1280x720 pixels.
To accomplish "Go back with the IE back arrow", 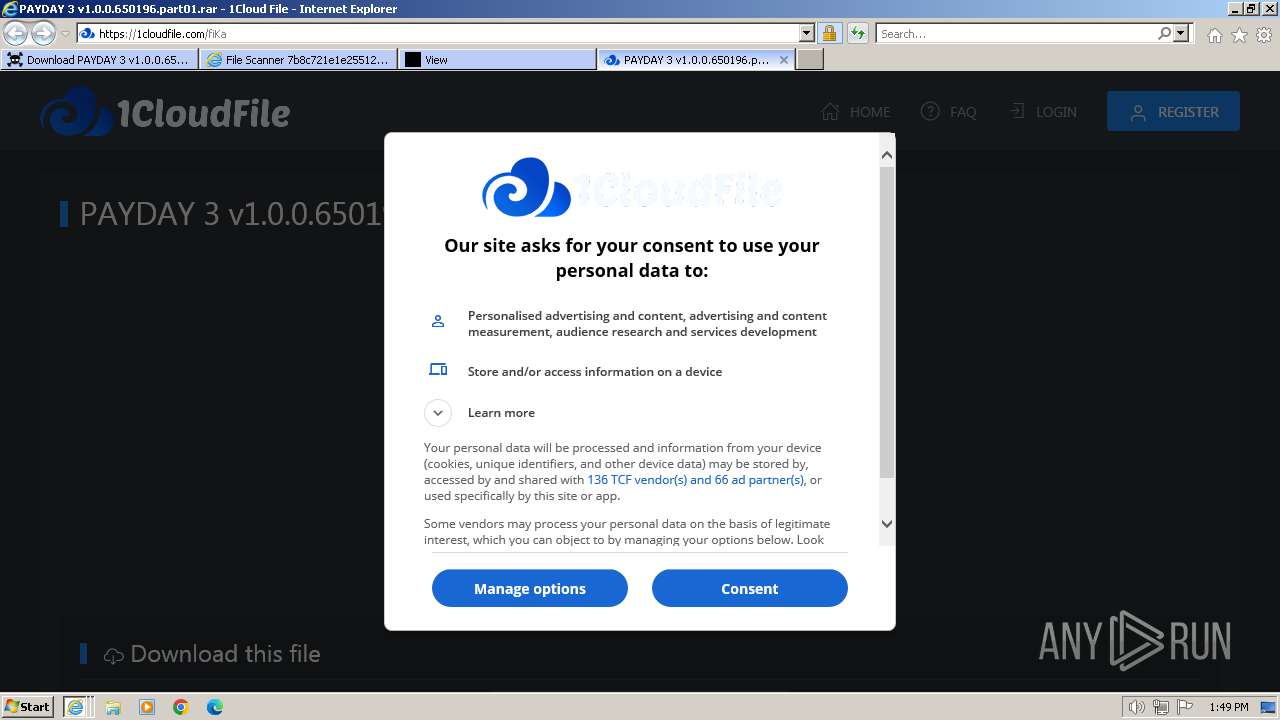I will click(x=16, y=33).
